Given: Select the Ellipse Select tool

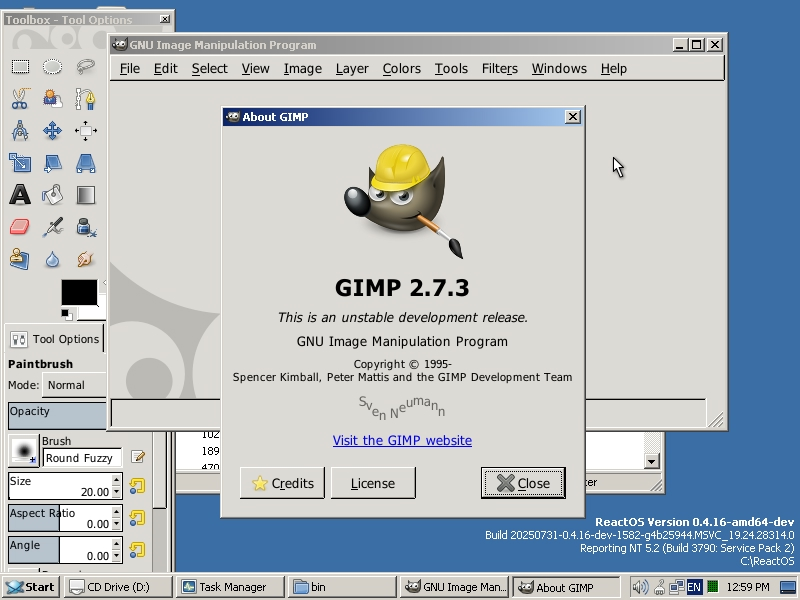Looking at the screenshot, I should coord(51,66).
